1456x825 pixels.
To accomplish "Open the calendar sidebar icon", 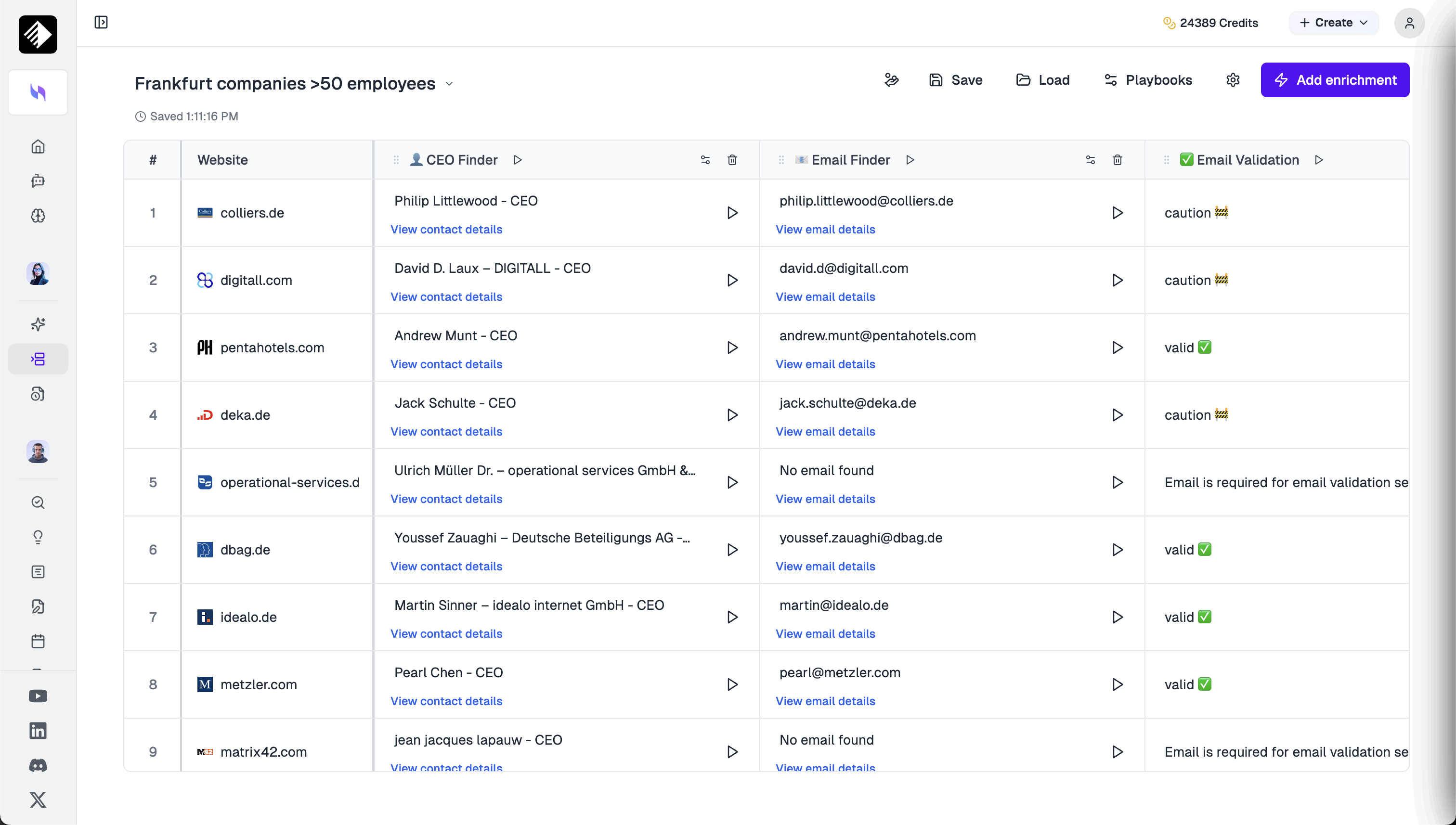I will coord(38,642).
